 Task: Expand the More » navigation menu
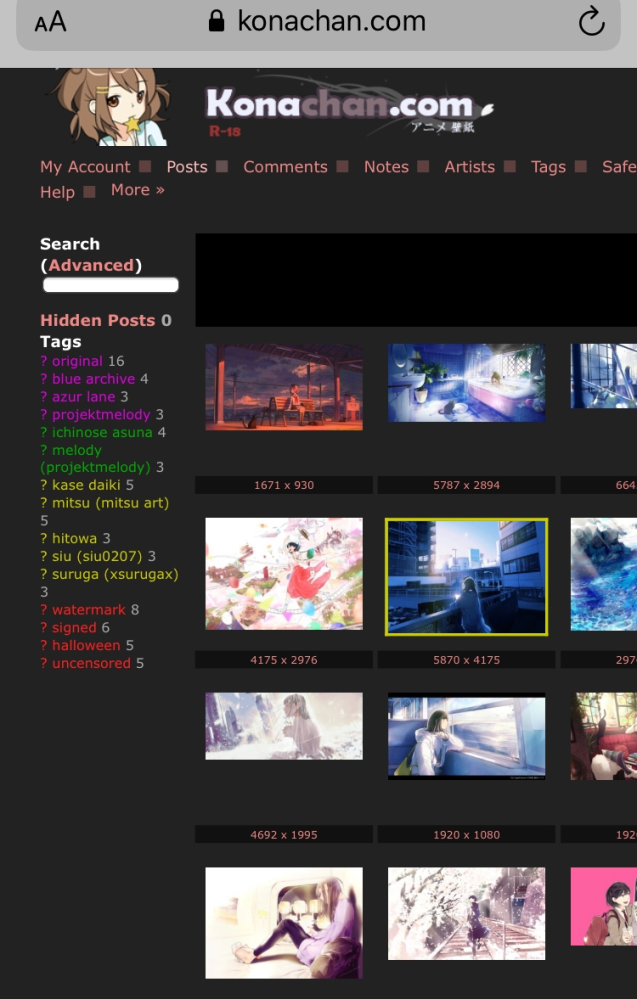point(138,190)
